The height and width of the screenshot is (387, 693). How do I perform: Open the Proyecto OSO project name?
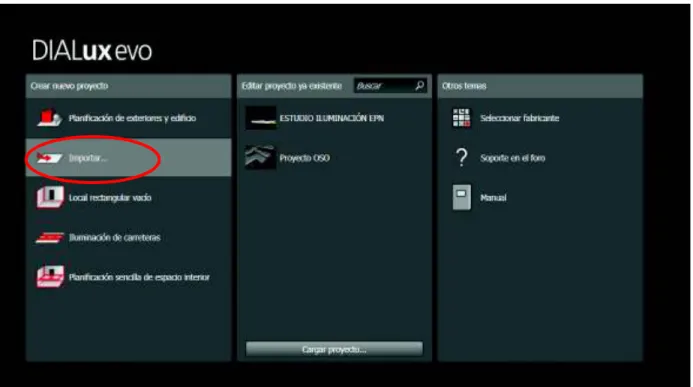click(305, 158)
